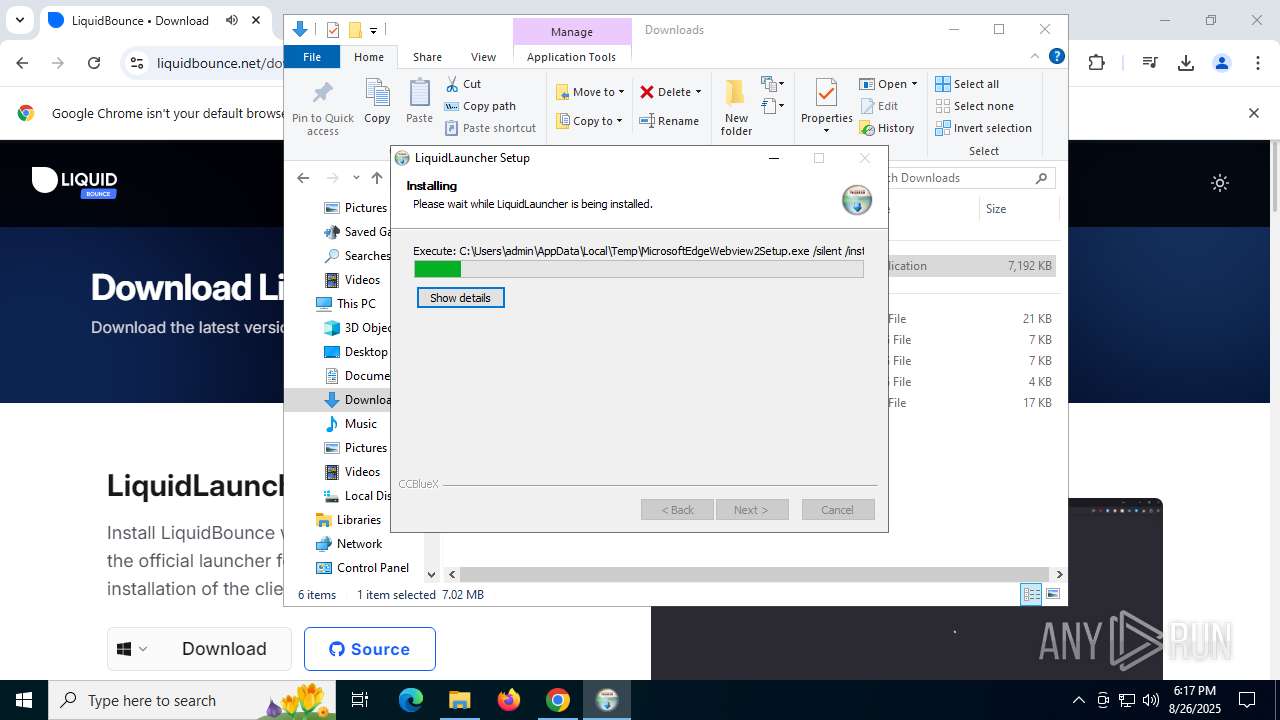The height and width of the screenshot is (720, 1280).
Task: Click the Manage contextual tab
Action: [572, 32]
